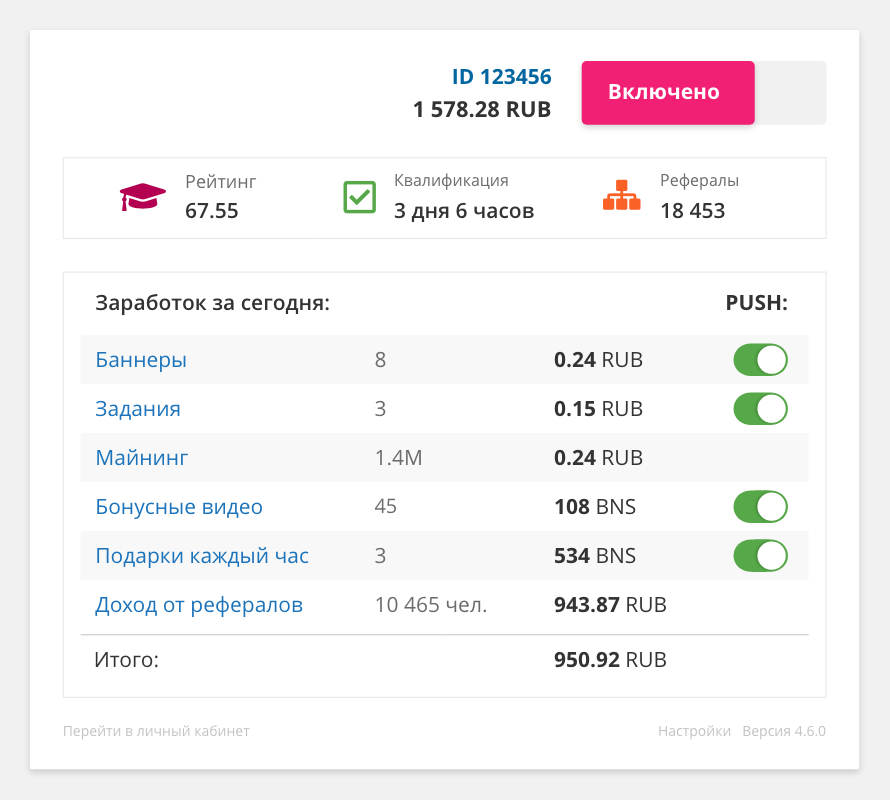Toggle the pink Включено power switch
The image size is (890, 800).
(x=703, y=93)
